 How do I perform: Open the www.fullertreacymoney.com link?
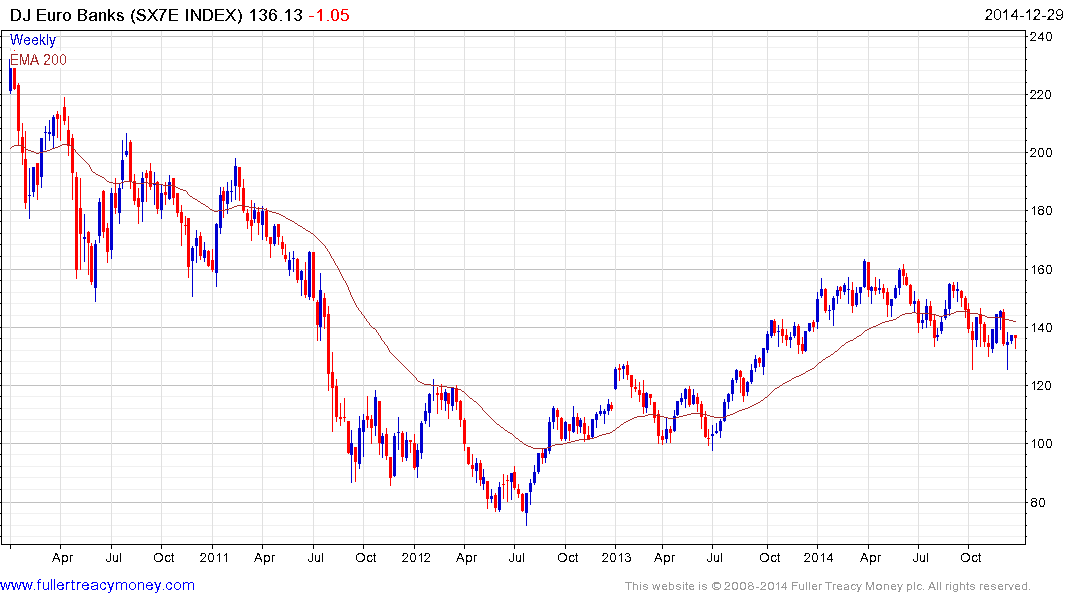97,586
